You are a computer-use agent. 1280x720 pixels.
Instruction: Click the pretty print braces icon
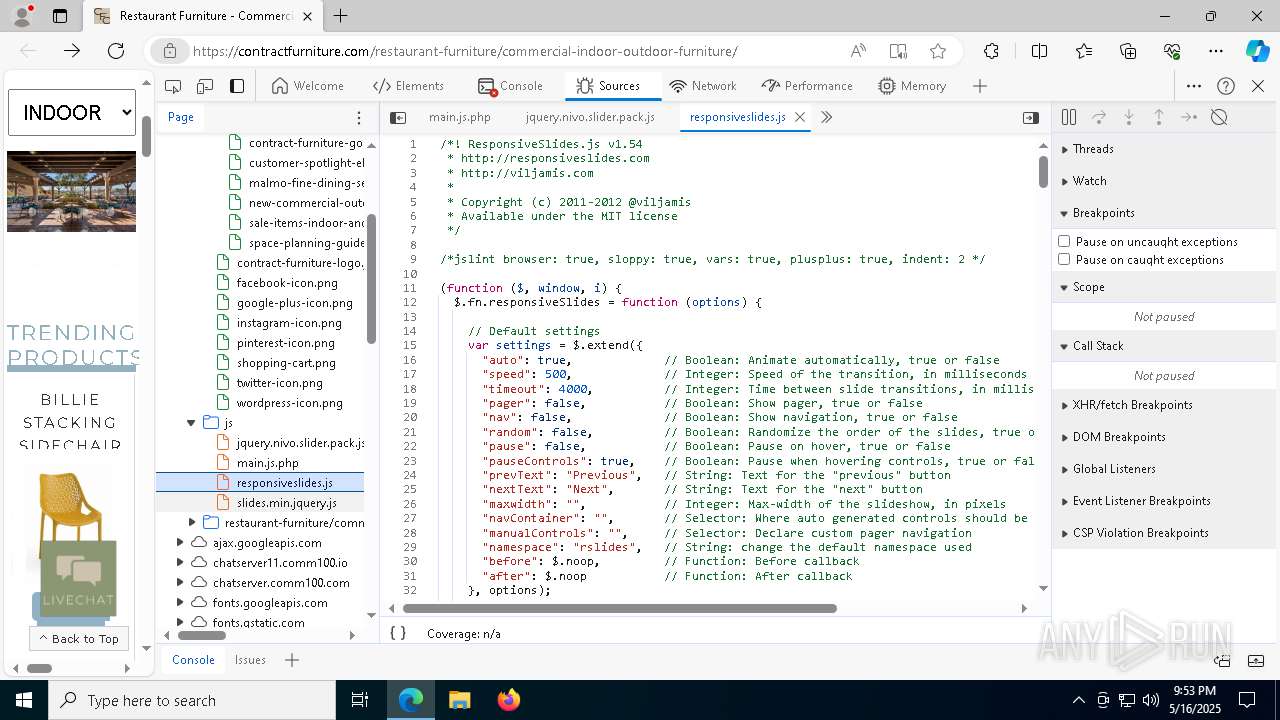pyautogui.click(x=398, y=633)
